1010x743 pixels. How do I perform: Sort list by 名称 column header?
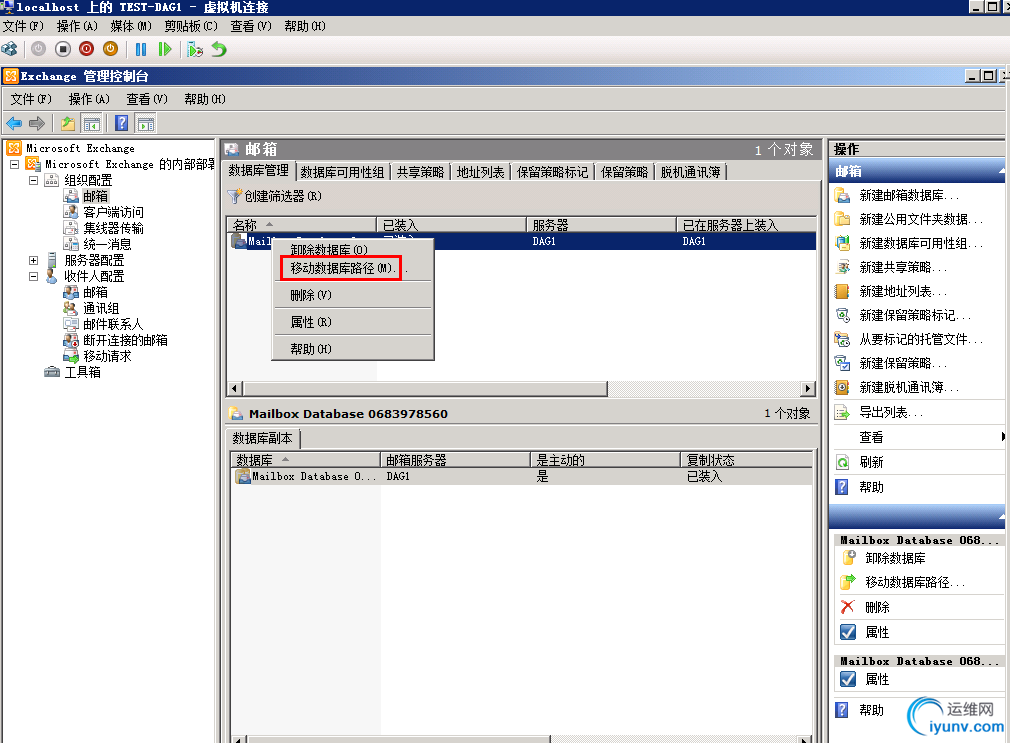301,225
